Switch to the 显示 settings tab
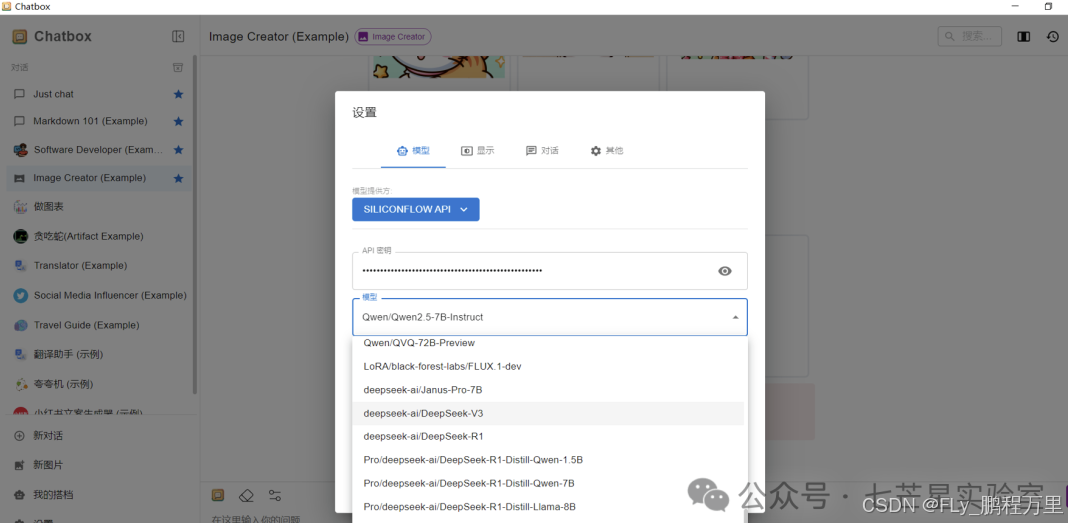Viewport: 1068px width, 523px height. pos(477,150)
